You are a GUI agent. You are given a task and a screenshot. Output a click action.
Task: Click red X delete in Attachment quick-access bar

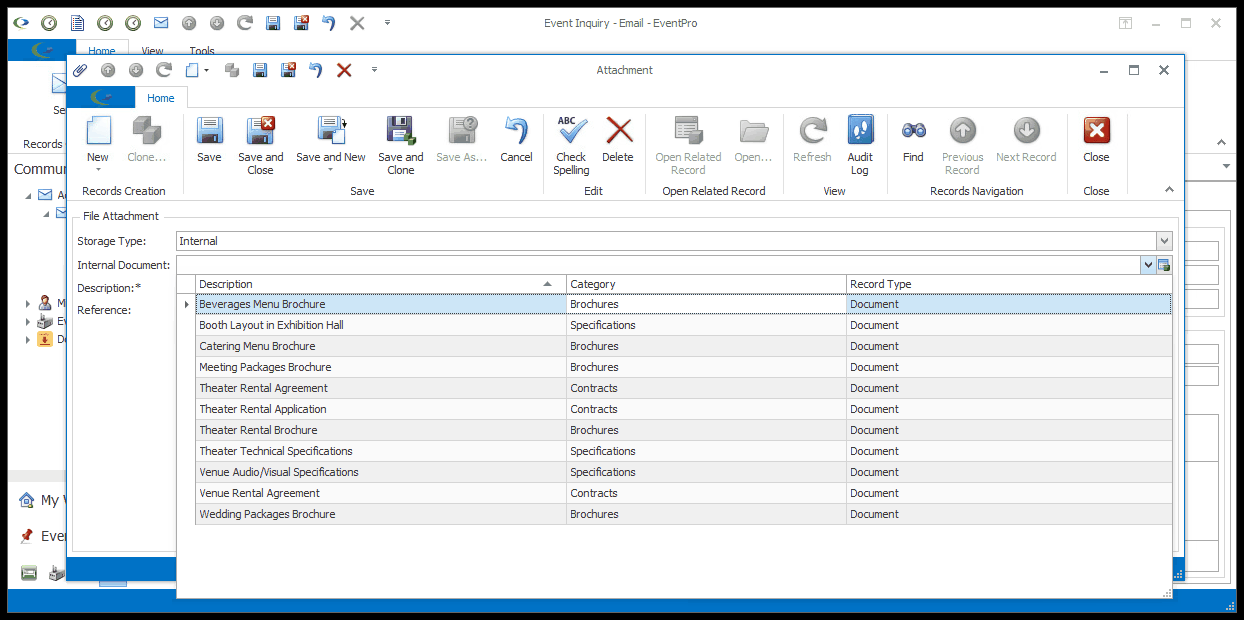click(x=344, y=70)
